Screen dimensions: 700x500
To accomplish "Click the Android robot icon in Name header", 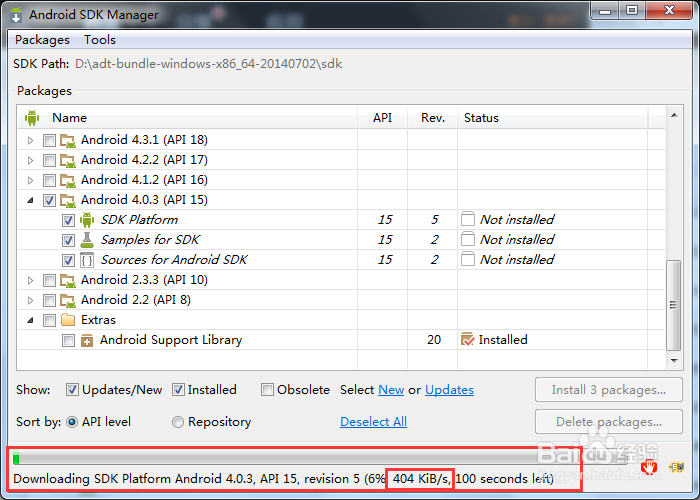I will (32, 118).
